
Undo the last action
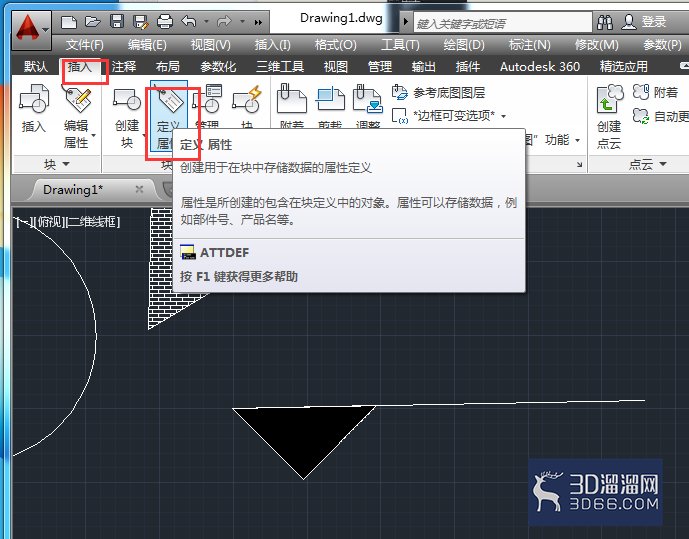[x=189, y=21]
